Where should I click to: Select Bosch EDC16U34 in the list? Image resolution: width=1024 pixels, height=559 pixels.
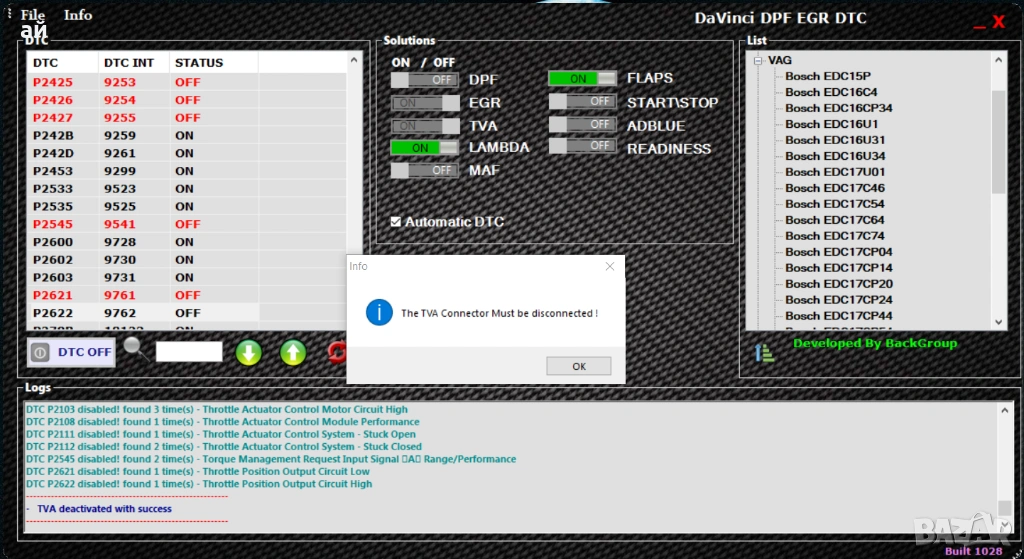point(835,156)
